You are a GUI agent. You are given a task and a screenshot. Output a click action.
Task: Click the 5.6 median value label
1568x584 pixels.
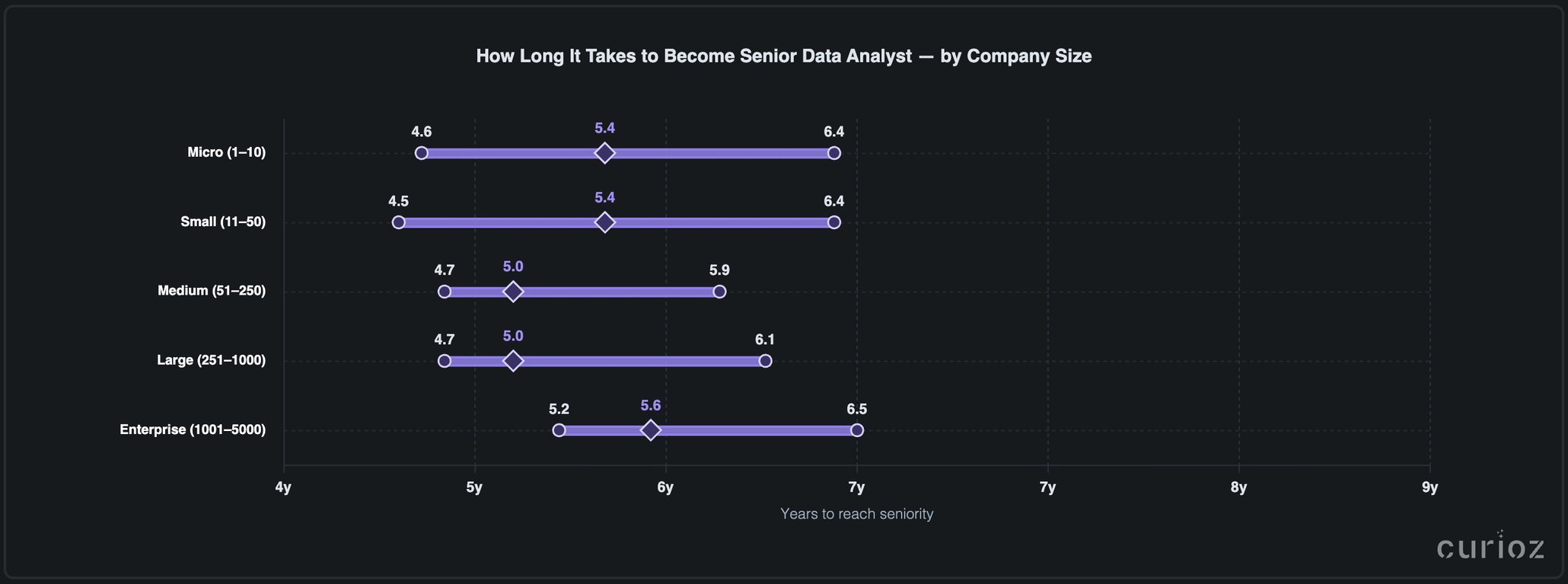[x=650, y=406]
